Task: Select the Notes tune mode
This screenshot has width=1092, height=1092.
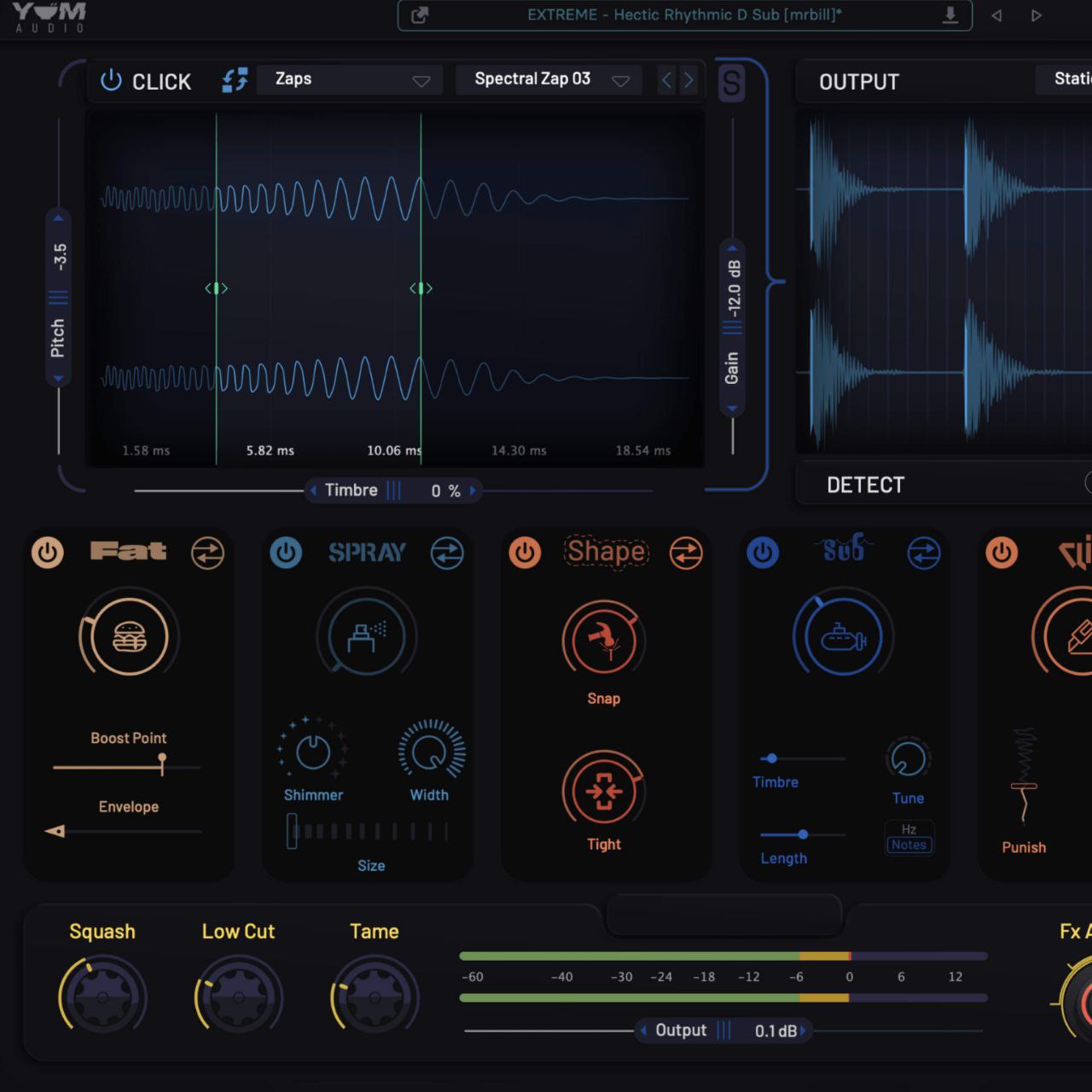Action: point(909,845)
